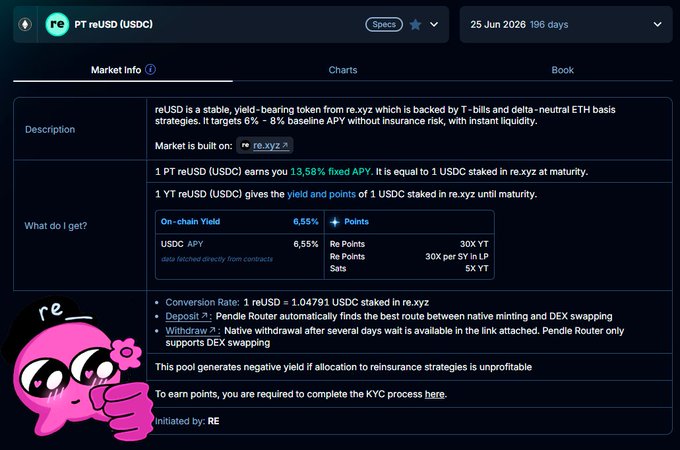Click the 30X per SY in LP value
680x450 pixels.
pyautogui.click(x=457, y=256)
